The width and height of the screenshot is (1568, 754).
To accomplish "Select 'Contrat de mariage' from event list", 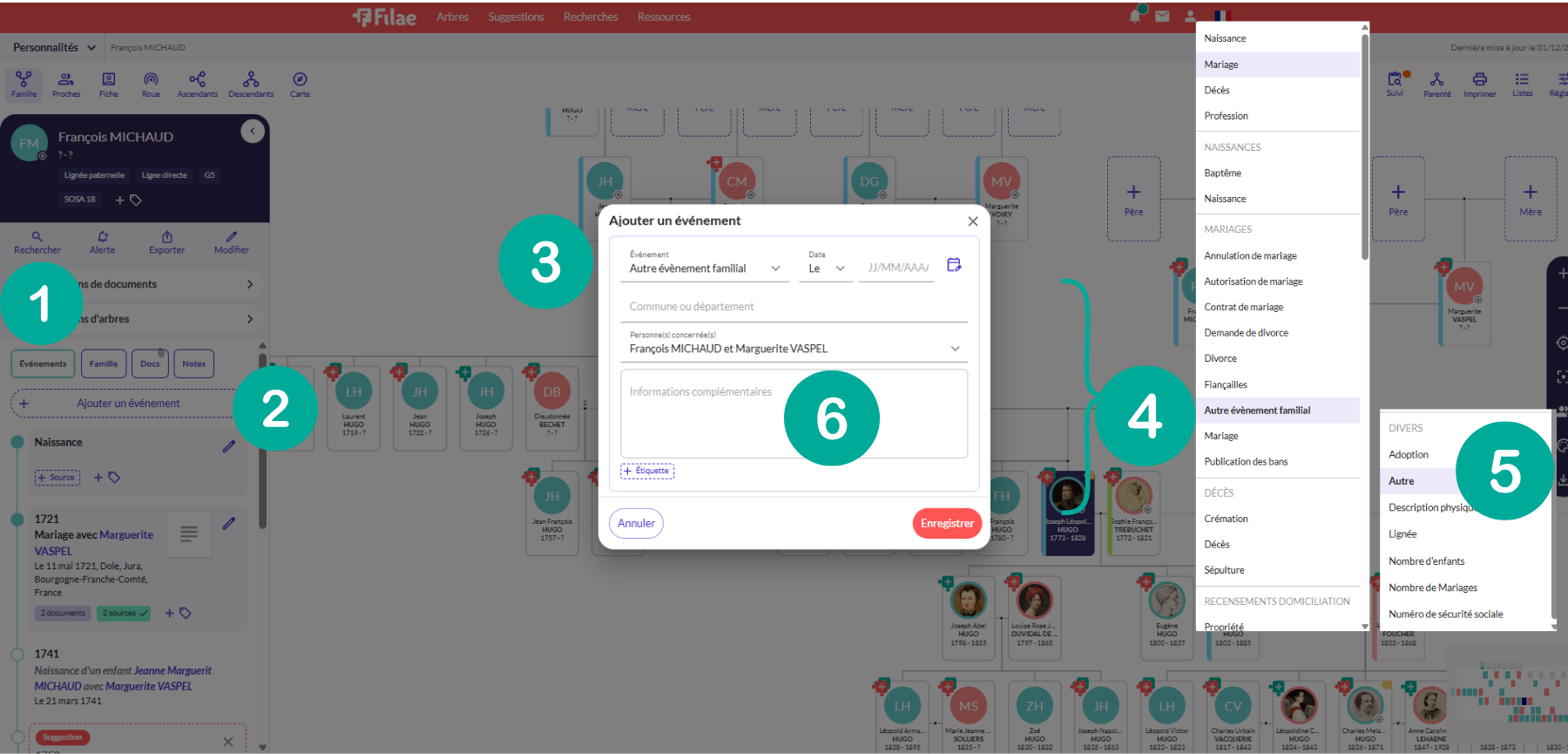I will 1243,307.
